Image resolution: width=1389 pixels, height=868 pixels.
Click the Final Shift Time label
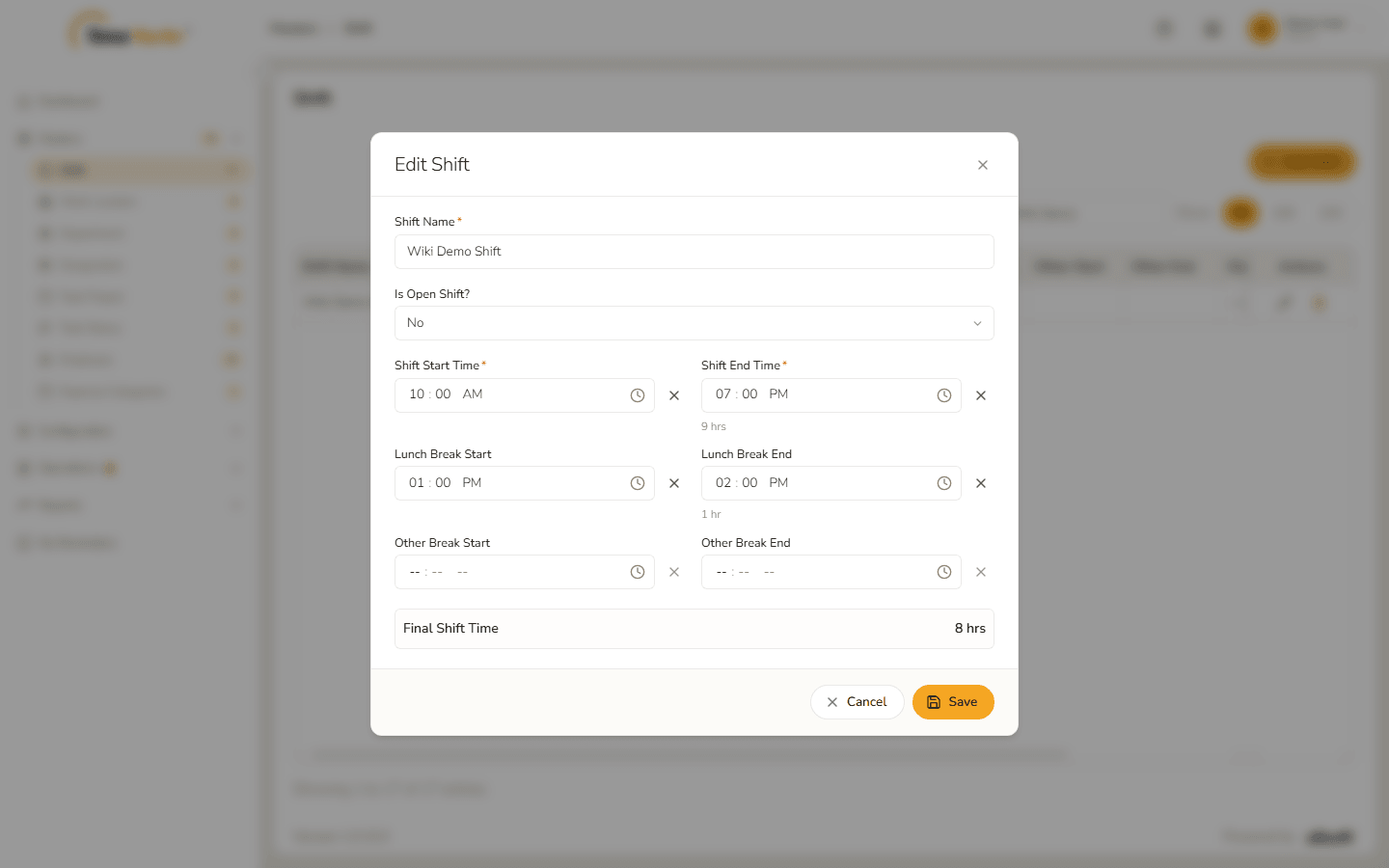point(450,629)
